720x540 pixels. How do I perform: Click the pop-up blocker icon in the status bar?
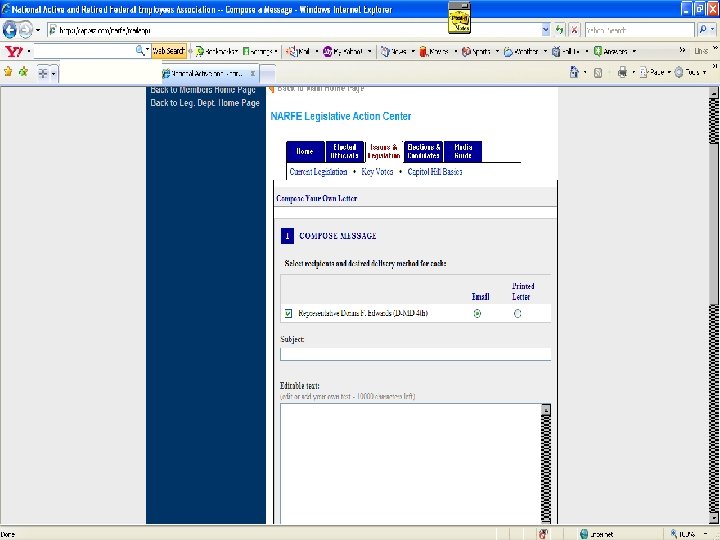pos(543,534)
